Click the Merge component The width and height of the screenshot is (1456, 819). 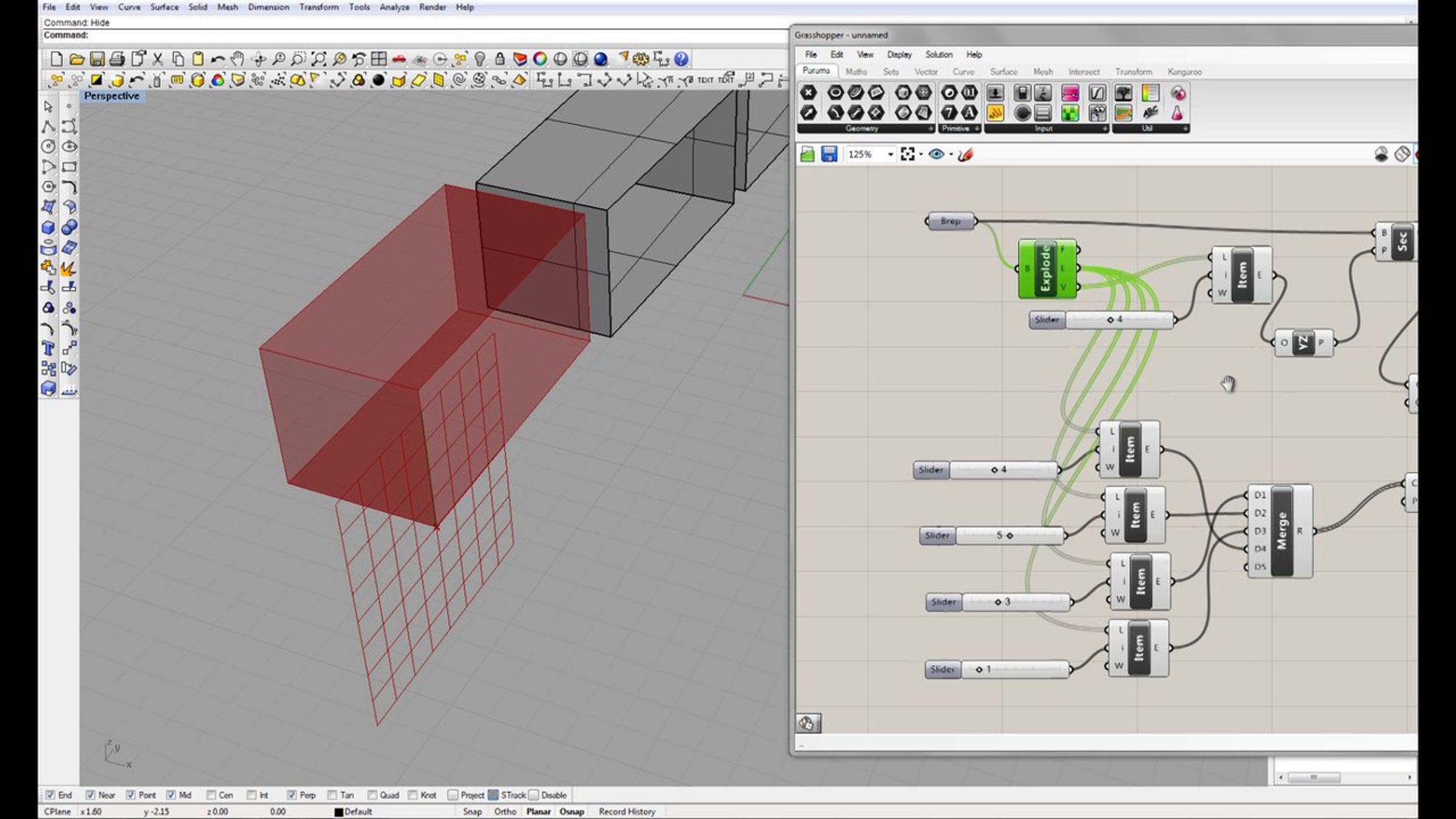[x=1281, y=531]
